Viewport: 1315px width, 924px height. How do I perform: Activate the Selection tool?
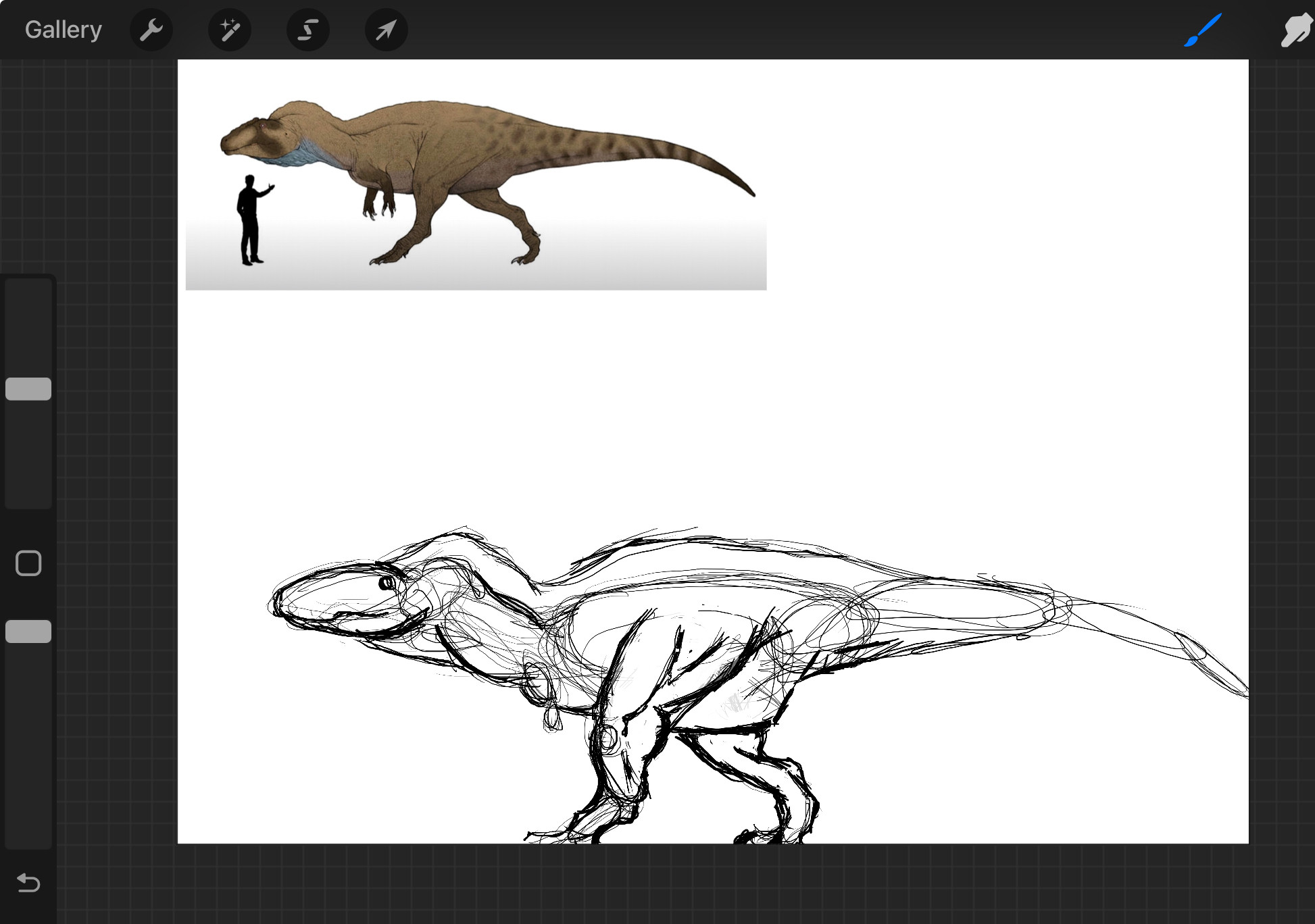coord(308,30)
